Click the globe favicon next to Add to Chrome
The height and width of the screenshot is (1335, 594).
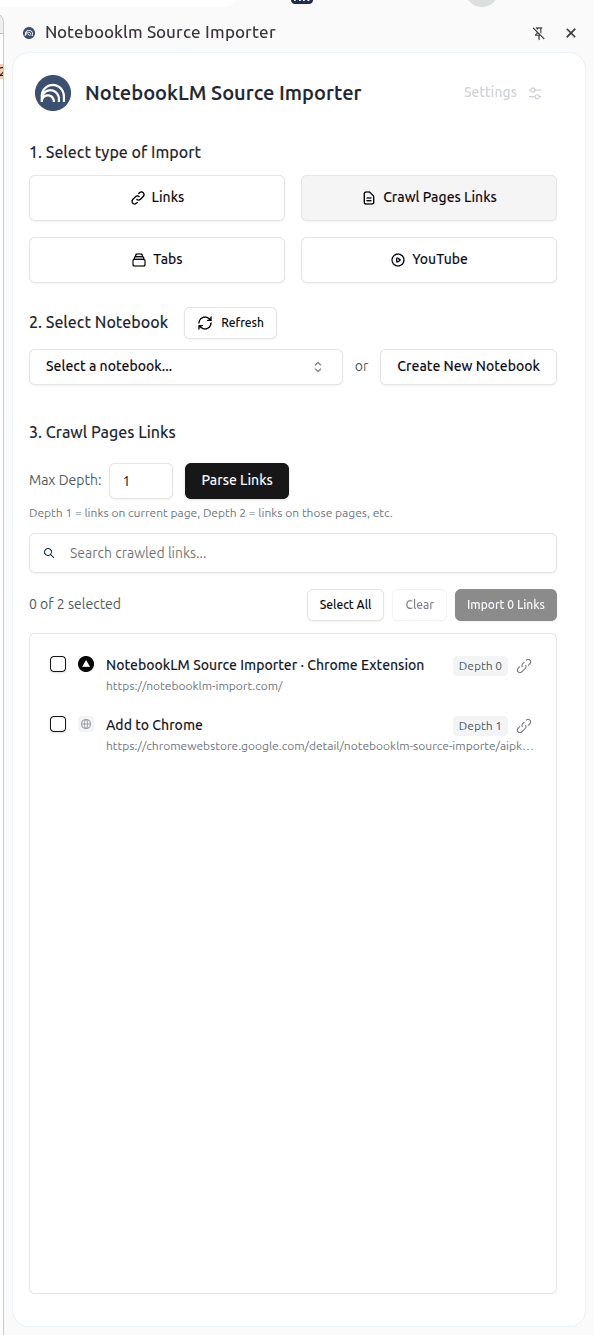pos(85,724)
